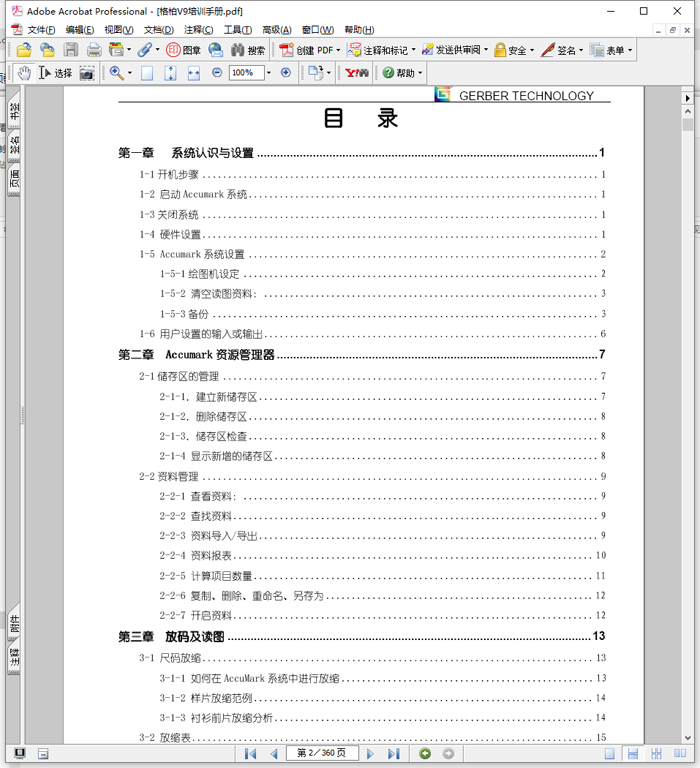Click the page number field 第 2/360 页
The width and height of the screenshot is (700, 768).
322,753
